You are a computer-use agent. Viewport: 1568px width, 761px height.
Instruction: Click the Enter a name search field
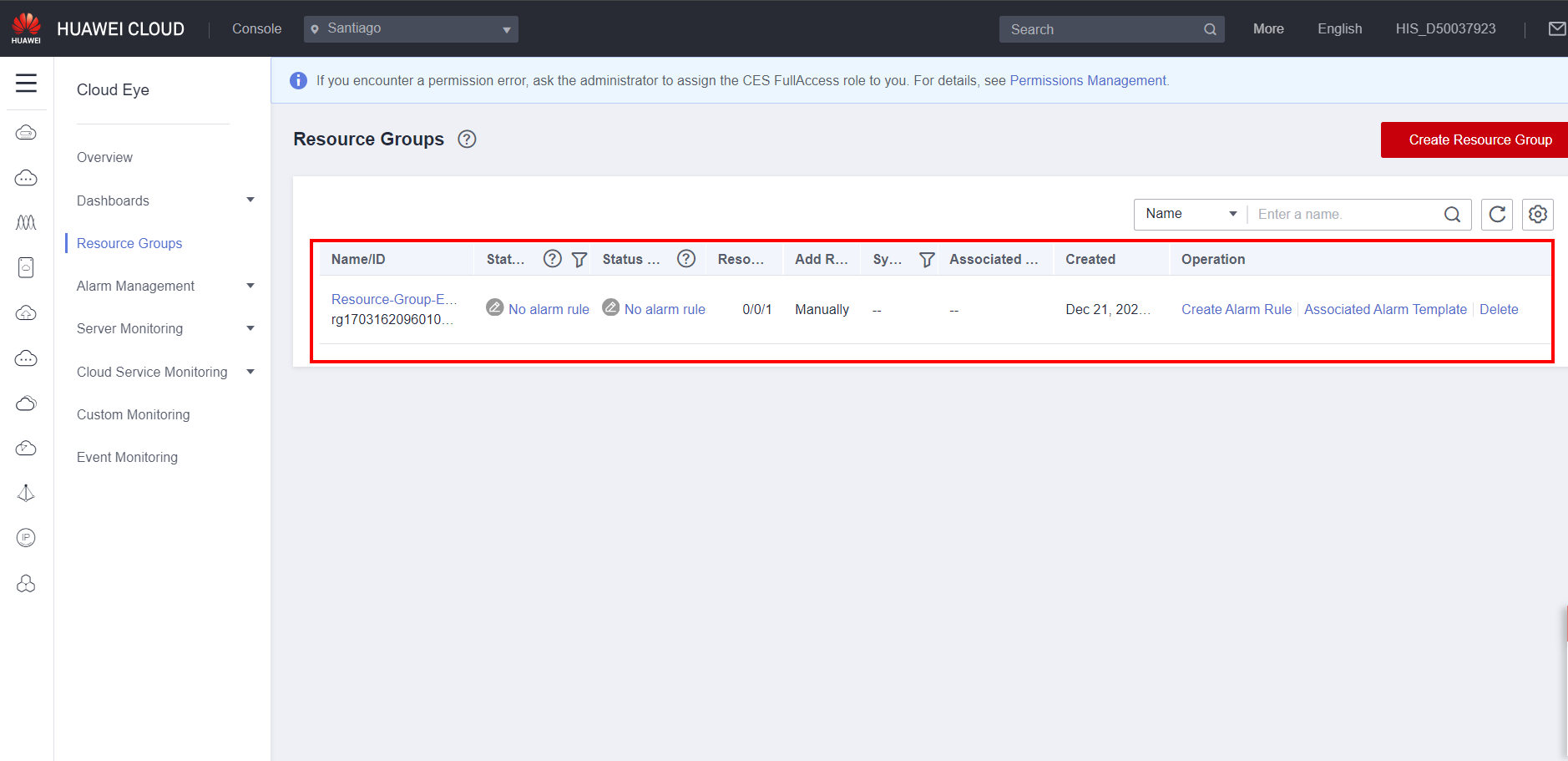click(x=1344, y=215)
